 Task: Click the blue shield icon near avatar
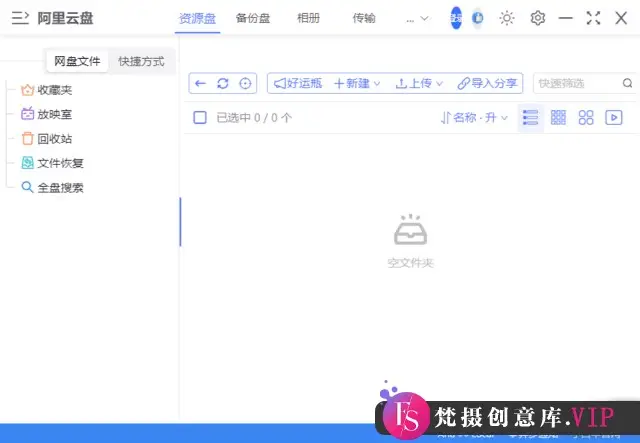click(478, 18)
